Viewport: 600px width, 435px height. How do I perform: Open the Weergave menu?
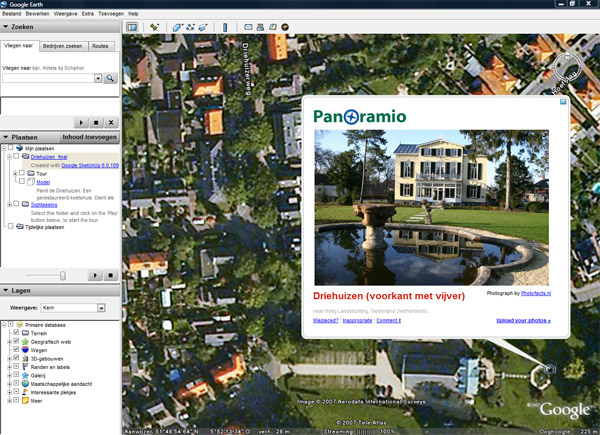pyautogui.click(x=65, y=14)
